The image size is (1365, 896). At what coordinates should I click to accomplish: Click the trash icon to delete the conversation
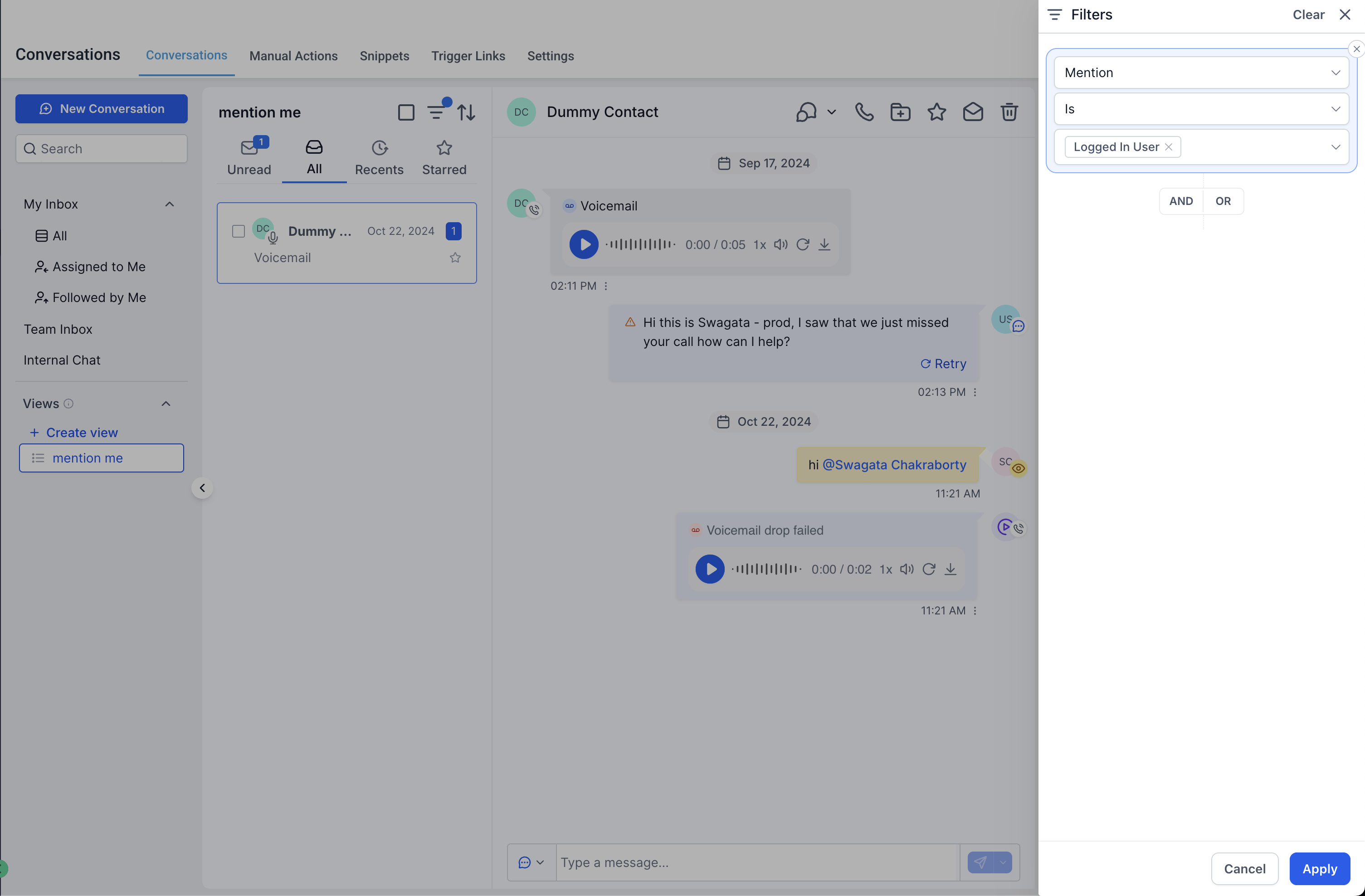click(1009, 112)
